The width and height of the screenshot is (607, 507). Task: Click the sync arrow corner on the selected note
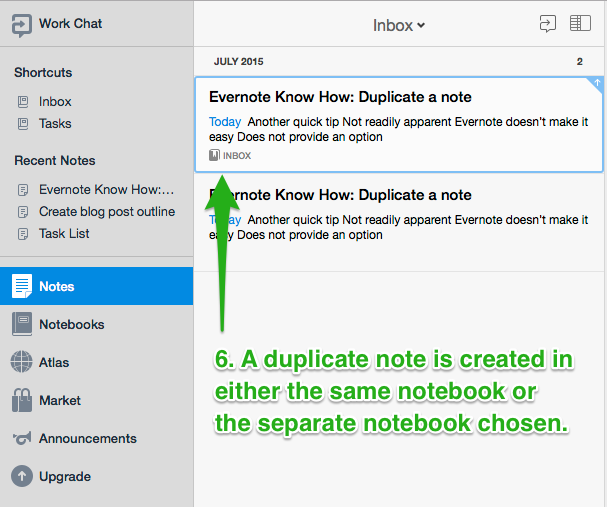pyautogui.click(x=595, y=84)
